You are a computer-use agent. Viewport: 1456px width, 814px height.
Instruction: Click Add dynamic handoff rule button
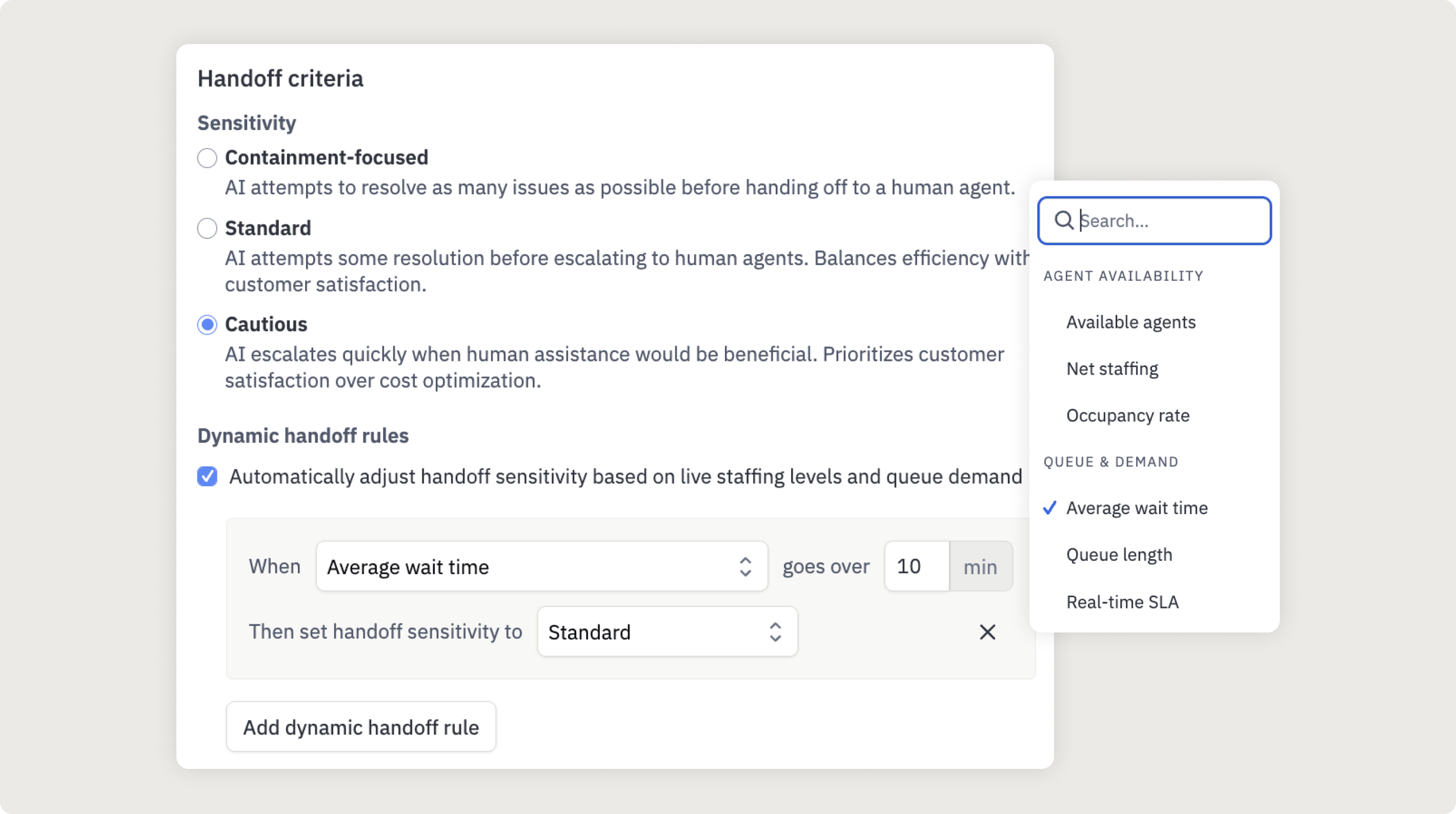click(x=360, y=727)
